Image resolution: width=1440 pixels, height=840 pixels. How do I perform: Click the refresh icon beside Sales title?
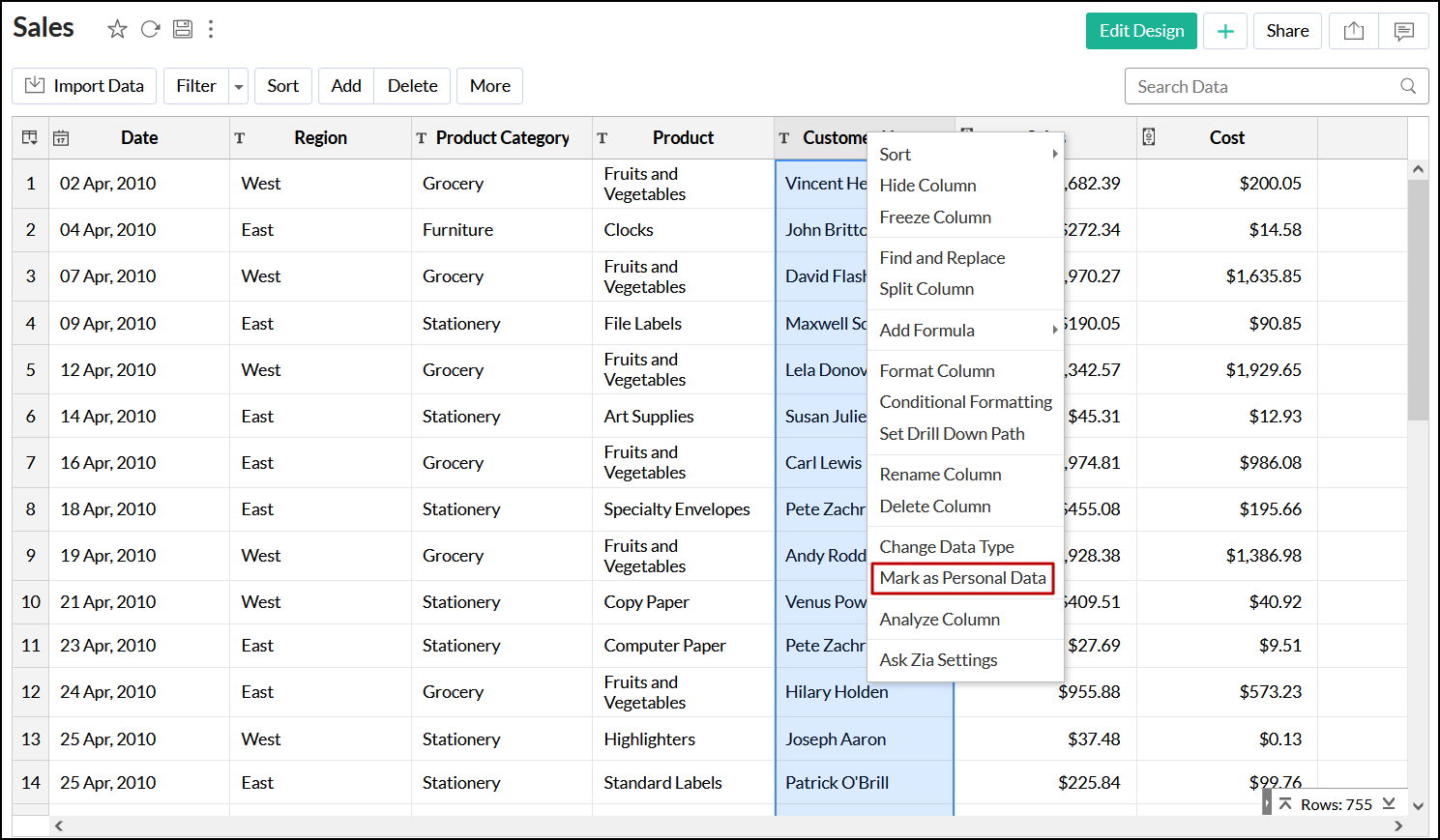[150, 29]
